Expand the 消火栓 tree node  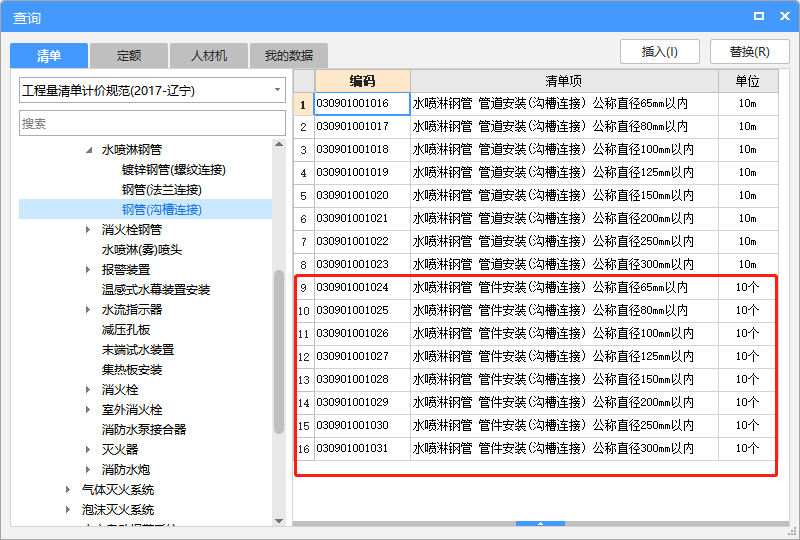[88, 390]
